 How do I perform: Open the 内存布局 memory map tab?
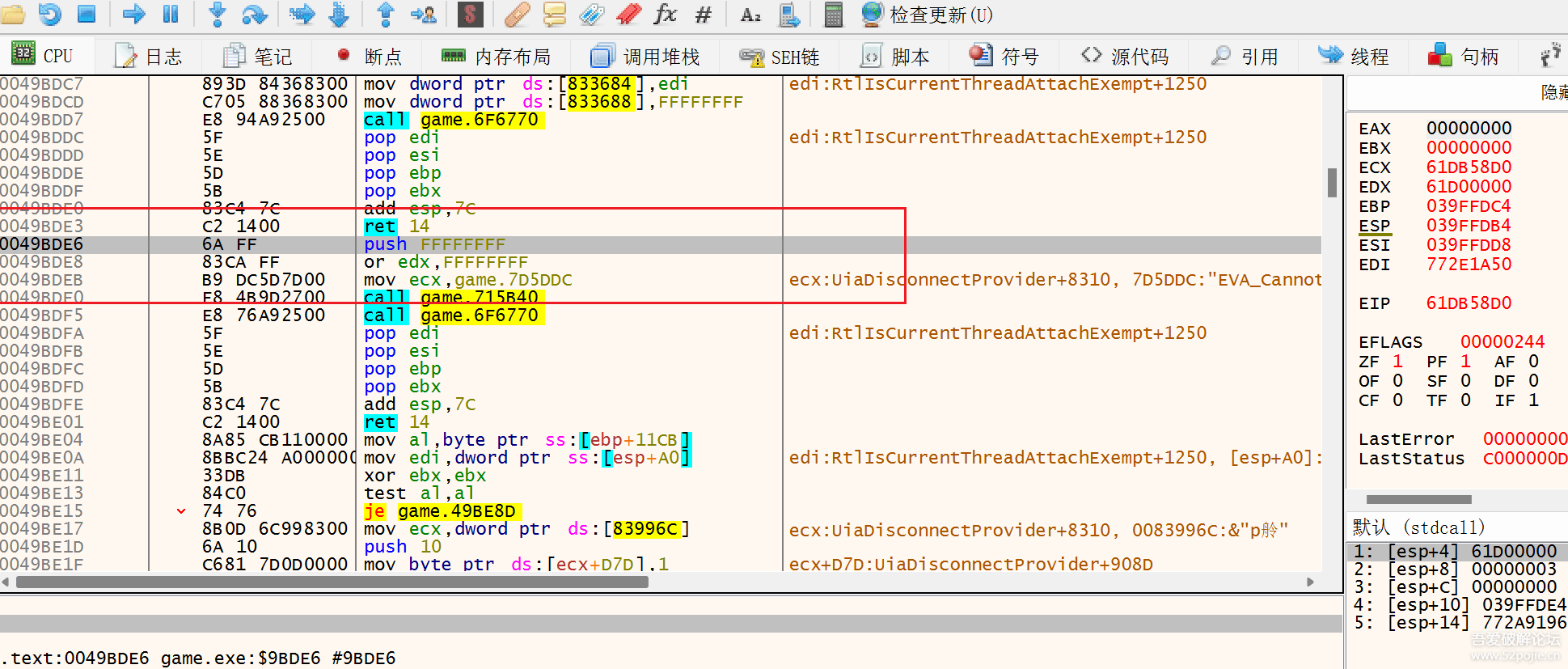tap(496, 56)
